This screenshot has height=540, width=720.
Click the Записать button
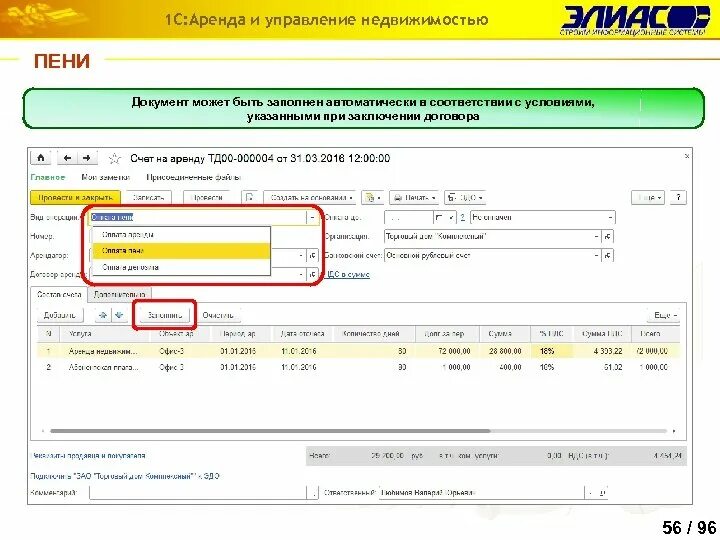pyautogui.click(x=148, y=197)
